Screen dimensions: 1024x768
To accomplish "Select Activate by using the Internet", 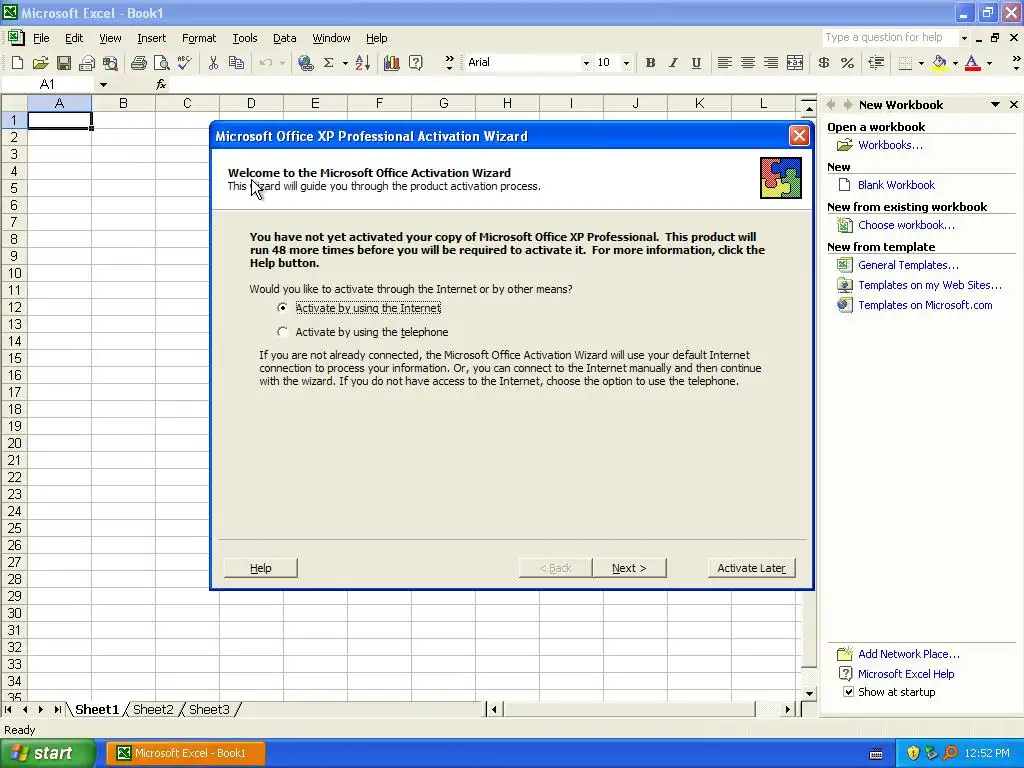I will [283, 308].
